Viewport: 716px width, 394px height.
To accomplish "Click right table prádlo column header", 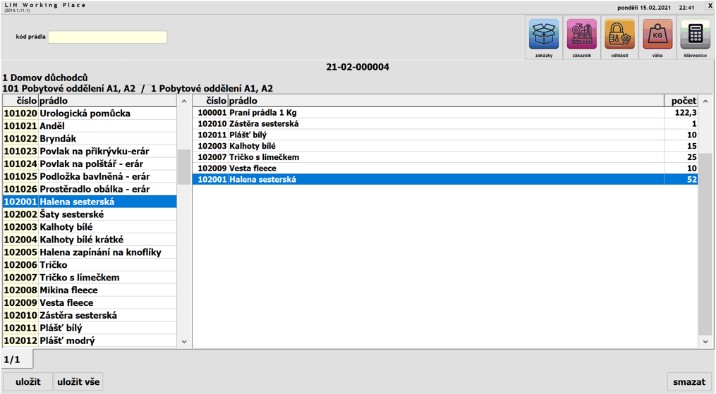I will (446, 101).
